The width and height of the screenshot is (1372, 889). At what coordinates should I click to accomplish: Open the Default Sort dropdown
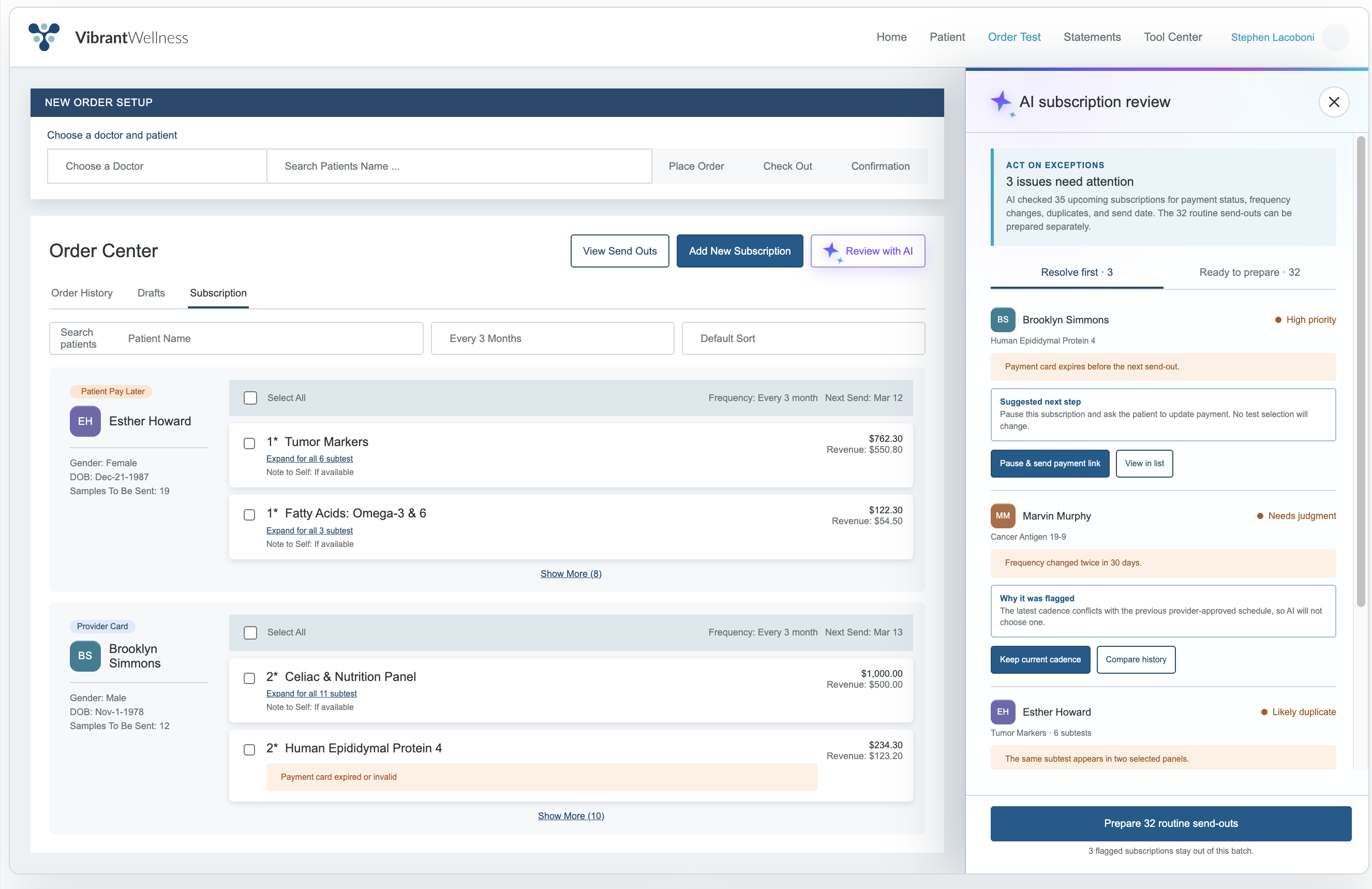click(x=803, y=338)
